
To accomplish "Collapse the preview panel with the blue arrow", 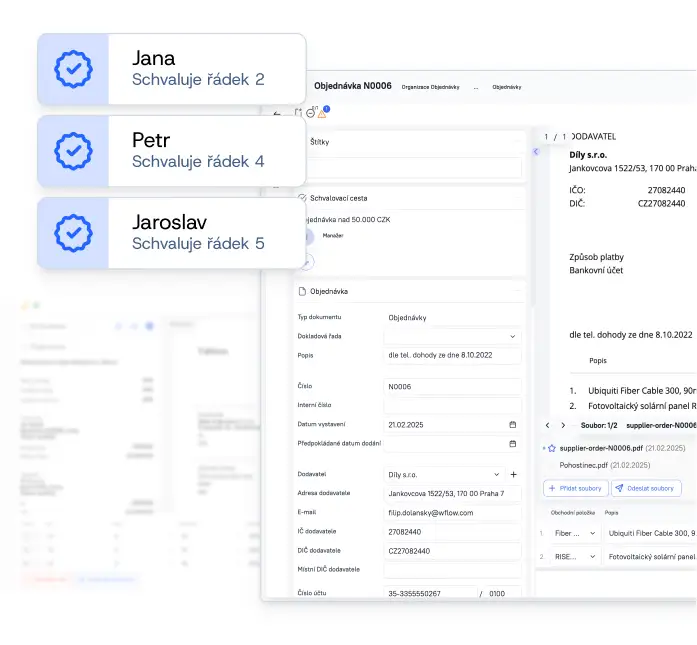I will point(536,152).
